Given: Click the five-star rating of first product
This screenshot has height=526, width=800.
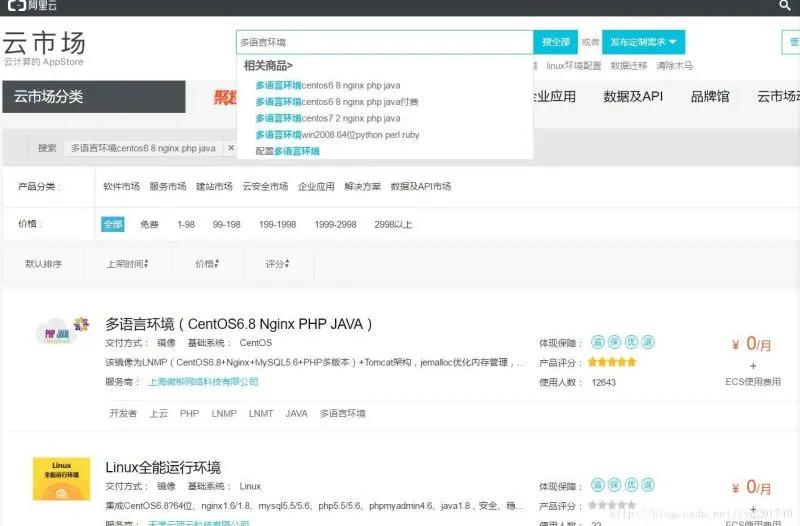Looking at the screenshot, I should [612, 362].
